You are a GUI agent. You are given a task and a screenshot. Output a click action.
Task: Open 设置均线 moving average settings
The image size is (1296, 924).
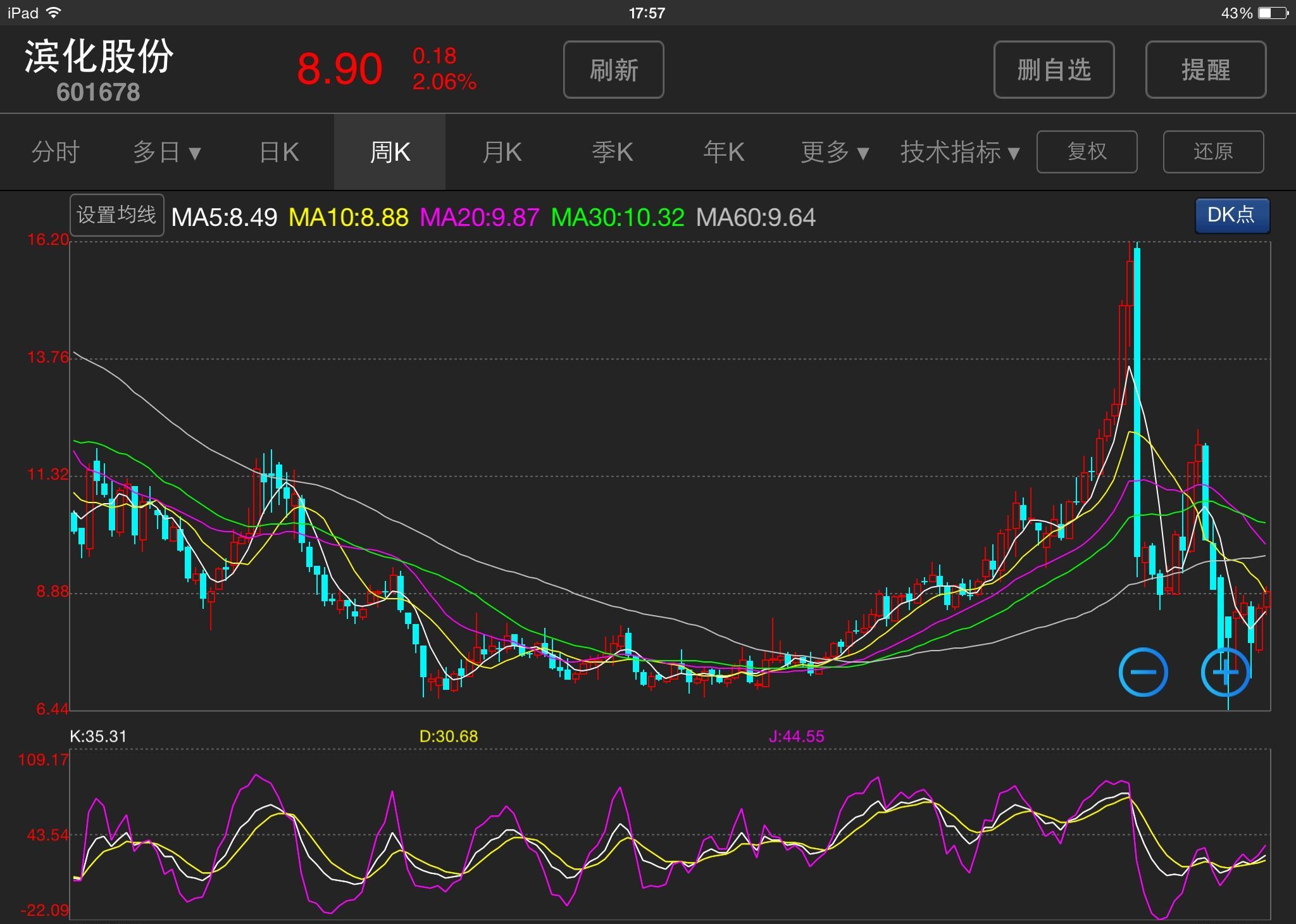coord(116,215)
